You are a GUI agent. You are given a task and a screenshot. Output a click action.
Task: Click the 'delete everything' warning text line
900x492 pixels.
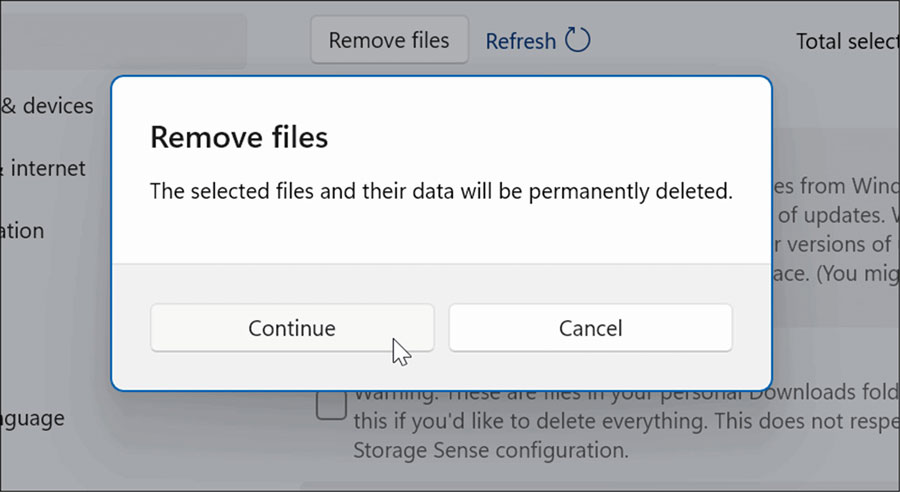click(x=626, y=421)
